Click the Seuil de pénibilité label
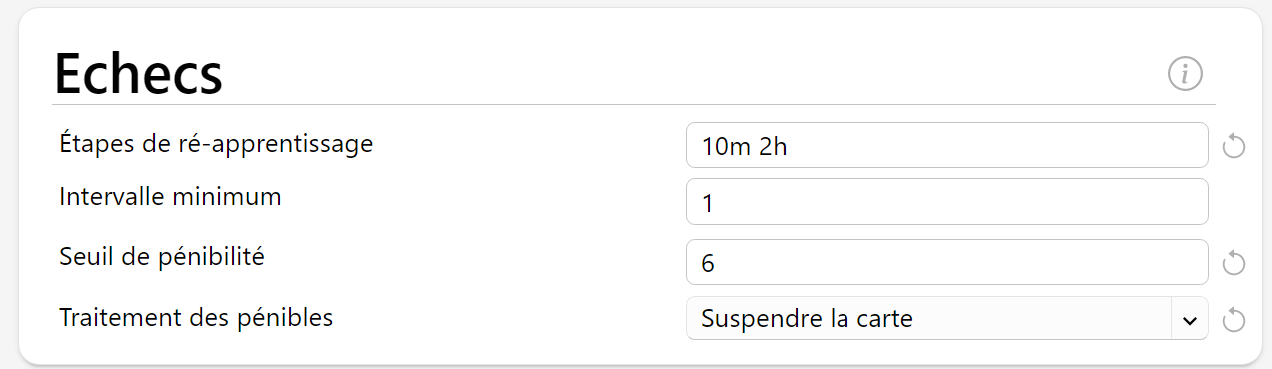1272x369 pixels. coord(161,257)
